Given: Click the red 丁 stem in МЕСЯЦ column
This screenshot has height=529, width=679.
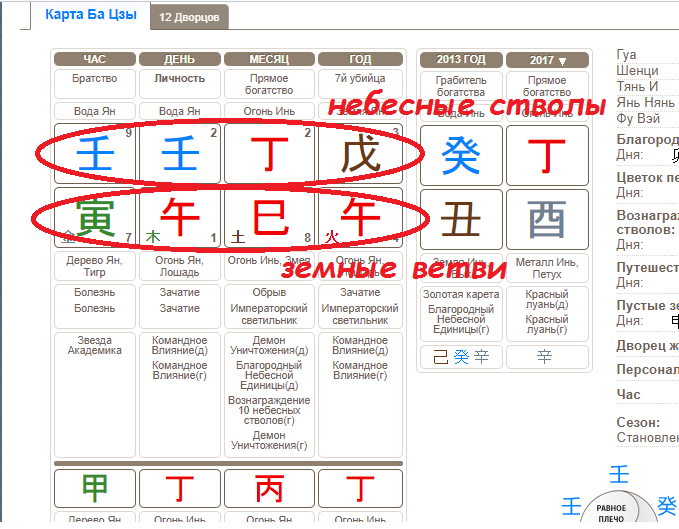Looking at the screenshot, I should (266, 154).
